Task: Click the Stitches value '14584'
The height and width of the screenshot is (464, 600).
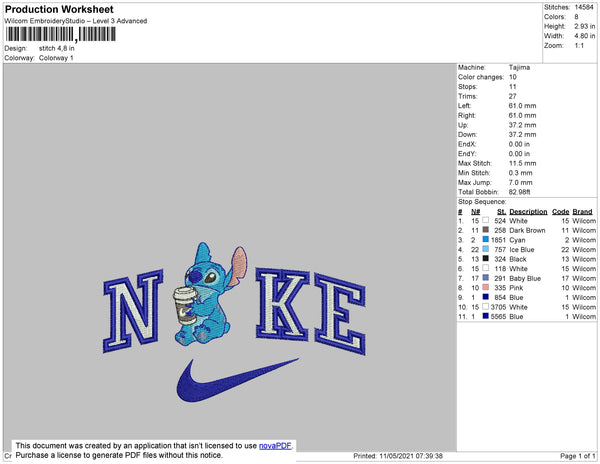Action: click(584, 7)
